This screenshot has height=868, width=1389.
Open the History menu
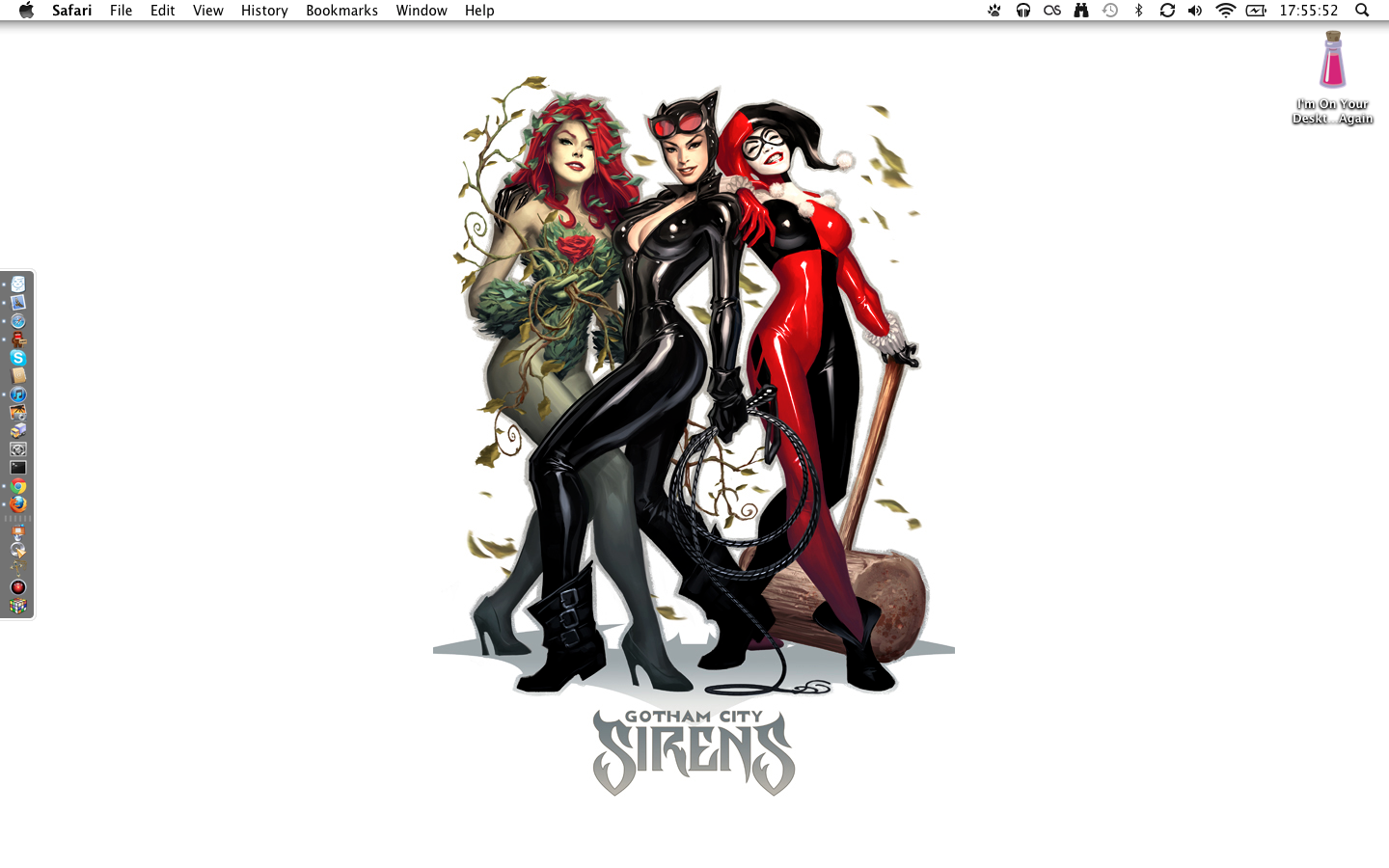coord(264,11)
